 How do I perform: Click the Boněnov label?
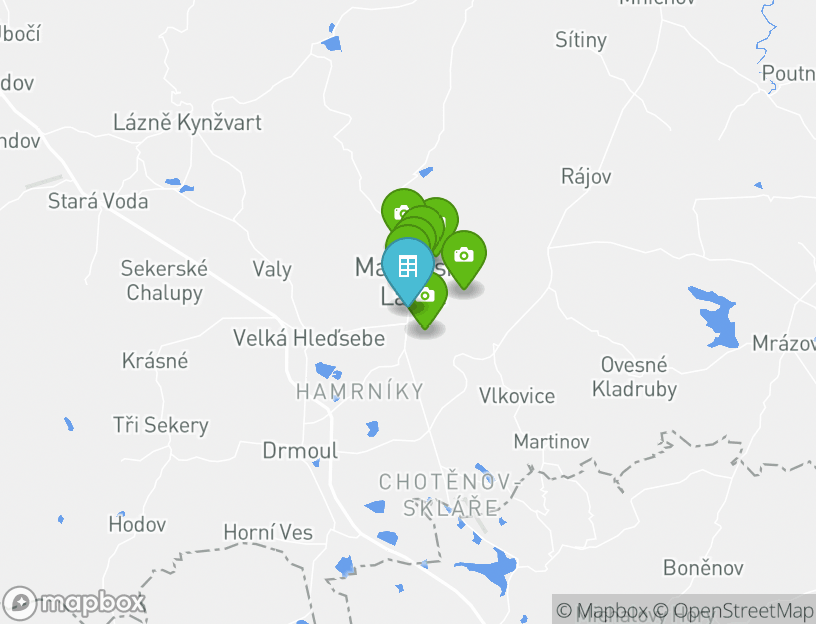coord(703,568)
